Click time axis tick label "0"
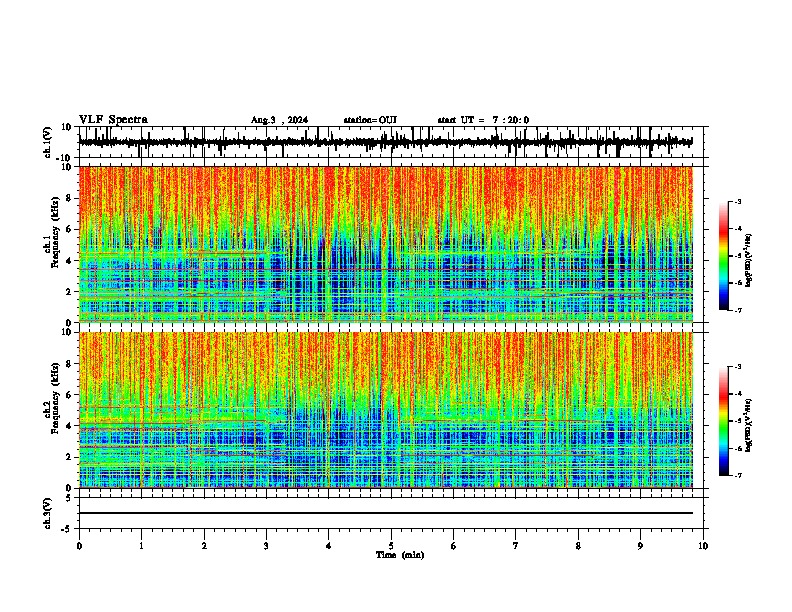 pyautogui.click(x=79, y=546)
